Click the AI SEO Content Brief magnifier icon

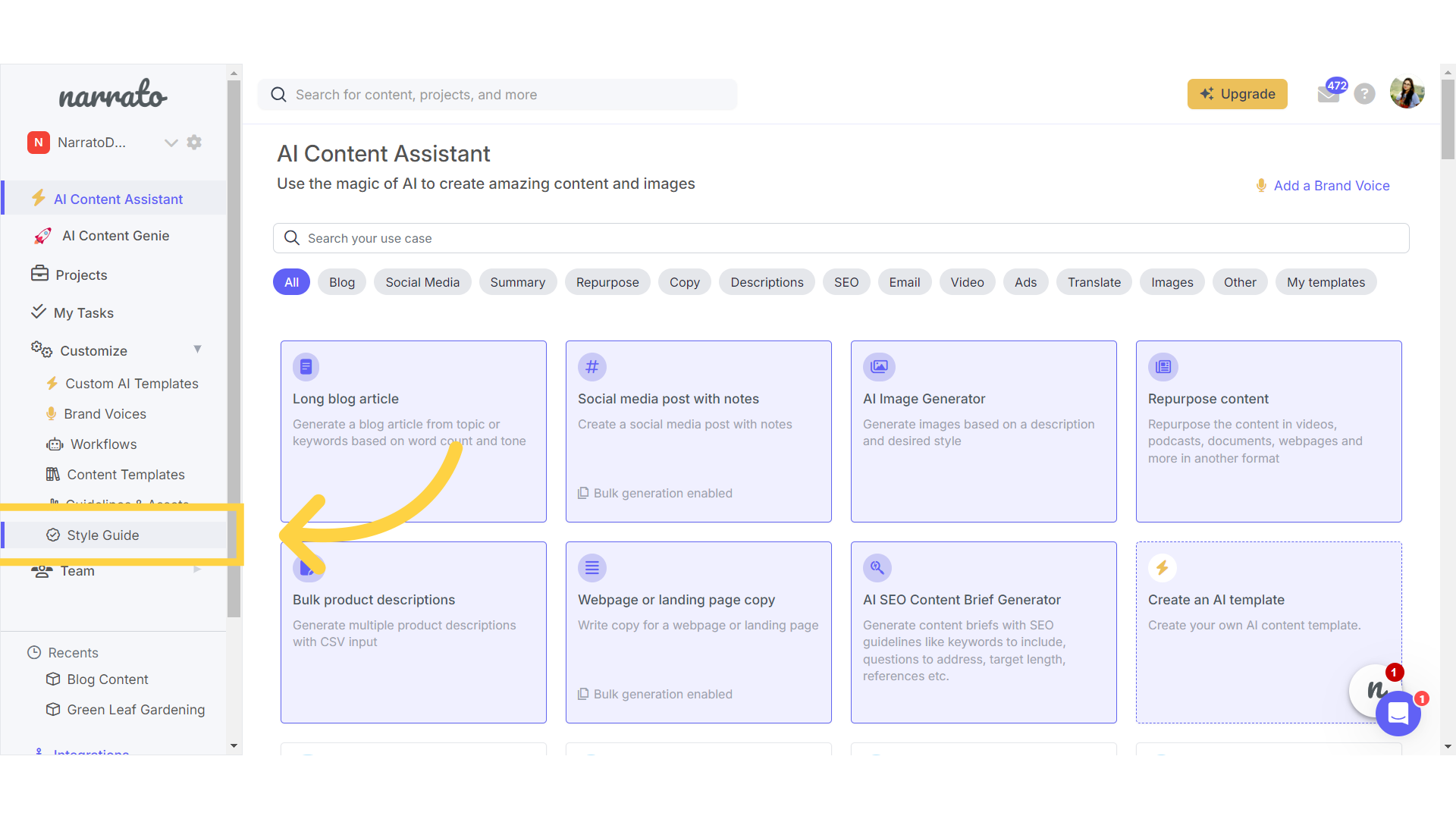click(877, 567)
